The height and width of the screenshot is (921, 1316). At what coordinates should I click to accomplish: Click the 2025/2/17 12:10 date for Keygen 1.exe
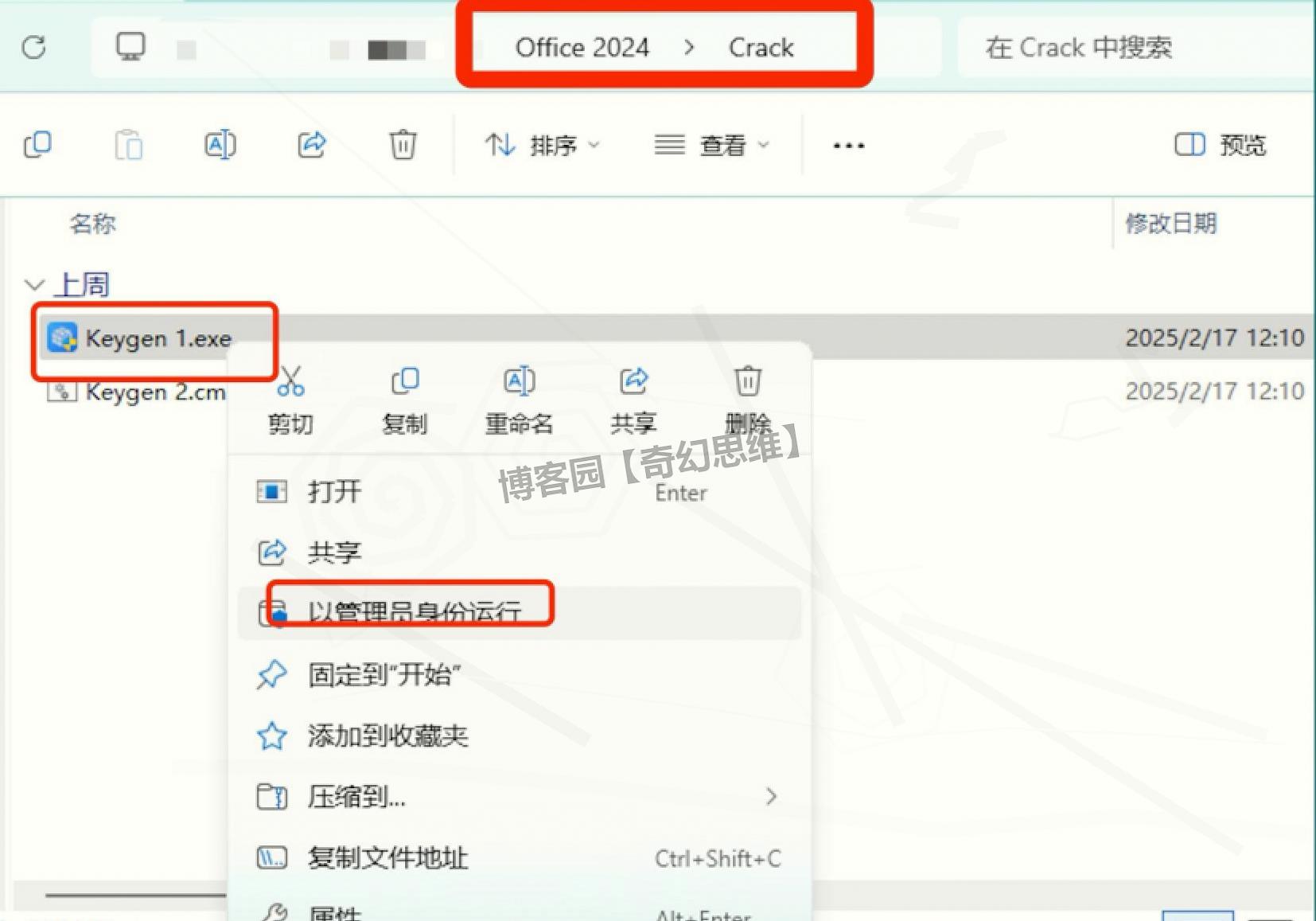click(1214, 338)
